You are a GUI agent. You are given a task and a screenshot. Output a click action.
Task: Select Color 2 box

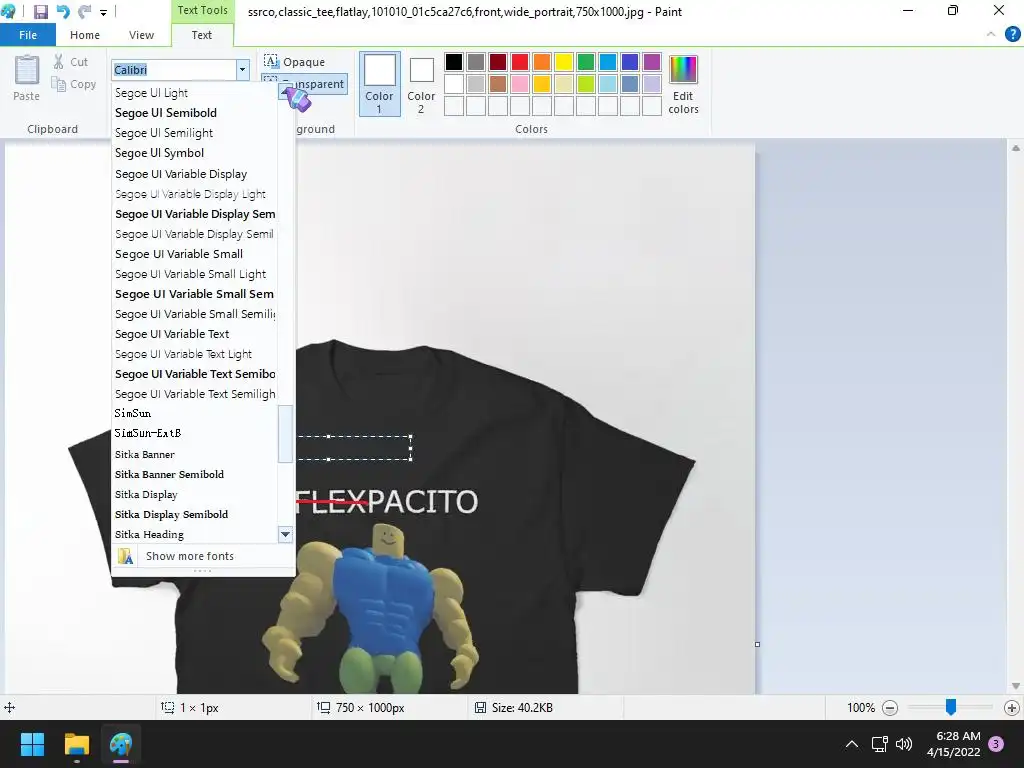point(421,84)
